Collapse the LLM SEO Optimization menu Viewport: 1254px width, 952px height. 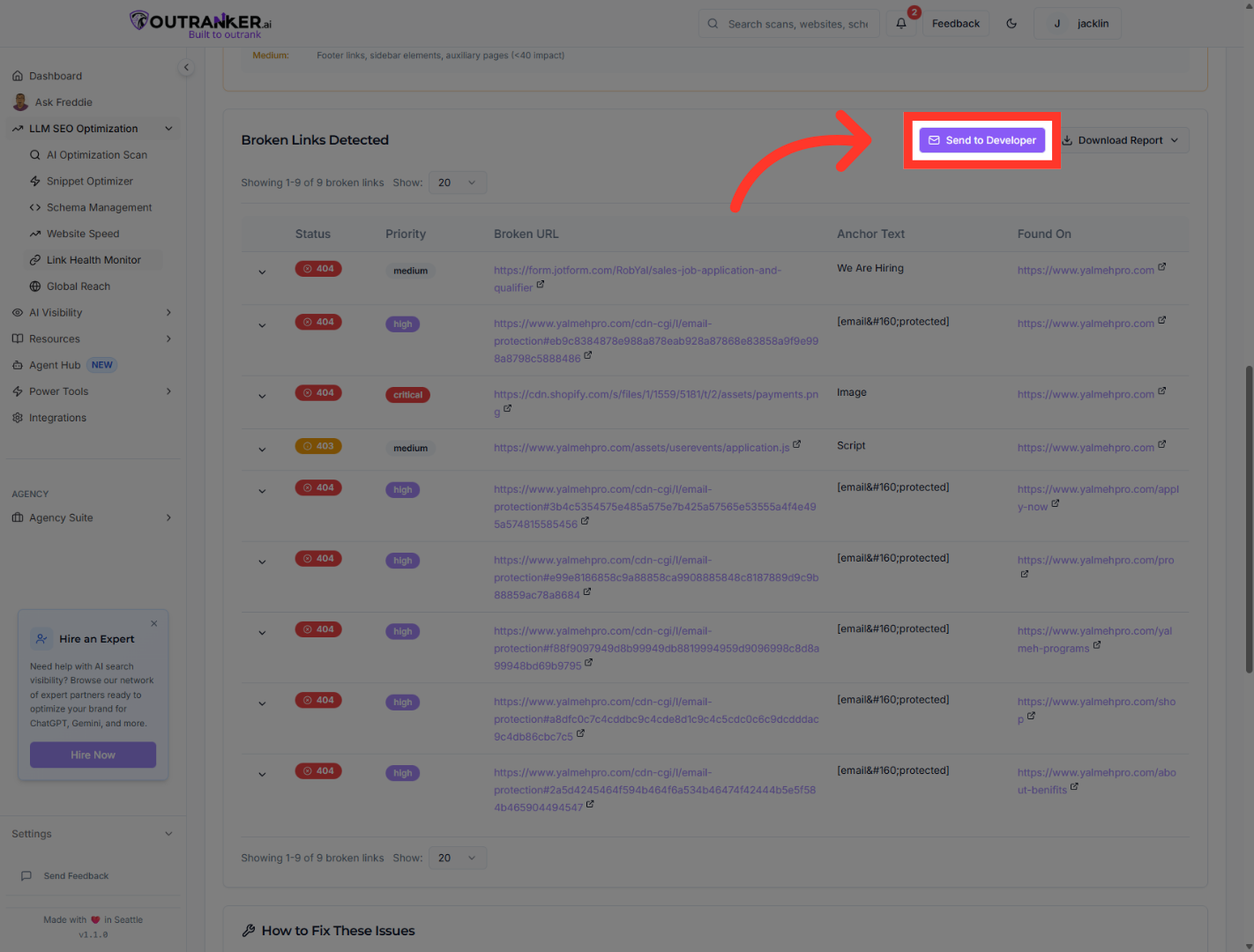tap(168, 129)
